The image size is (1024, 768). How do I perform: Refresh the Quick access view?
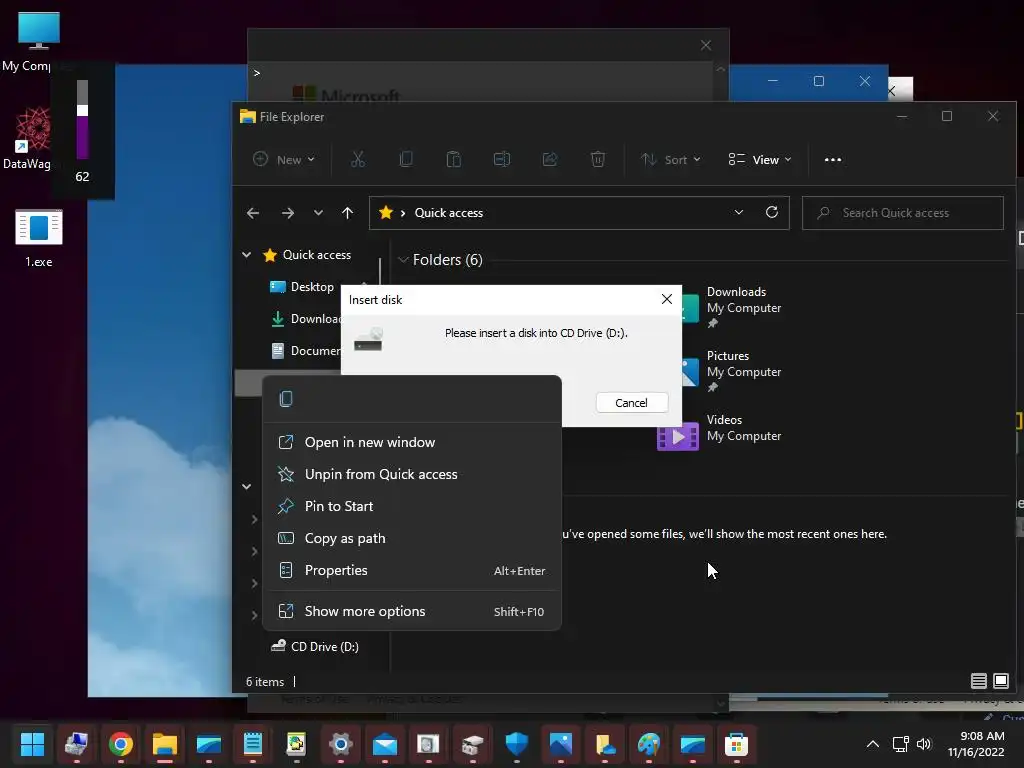pyautogui.click(x=772, y=212)
